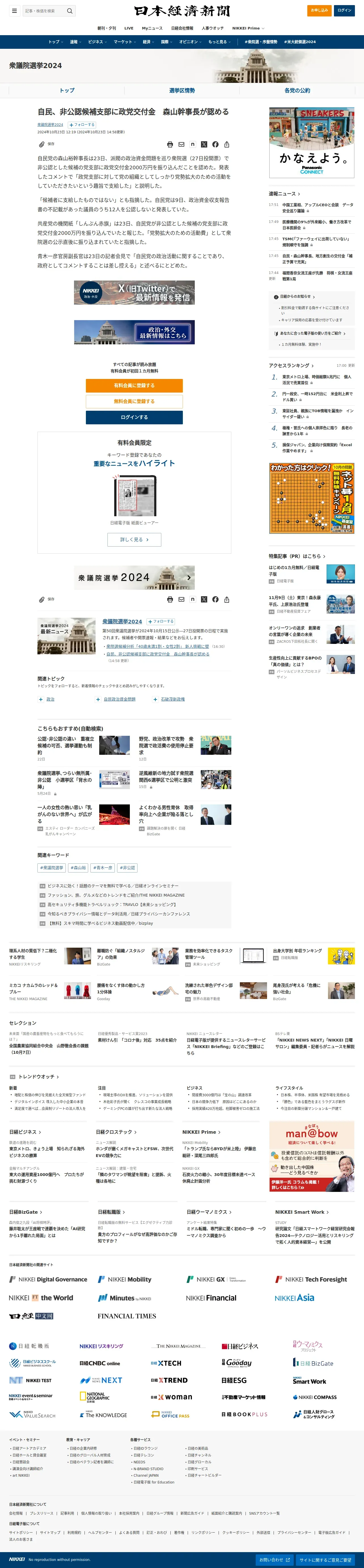Open the National Geographic logo
The image size is (364, 1568).
coord(95,1398)
